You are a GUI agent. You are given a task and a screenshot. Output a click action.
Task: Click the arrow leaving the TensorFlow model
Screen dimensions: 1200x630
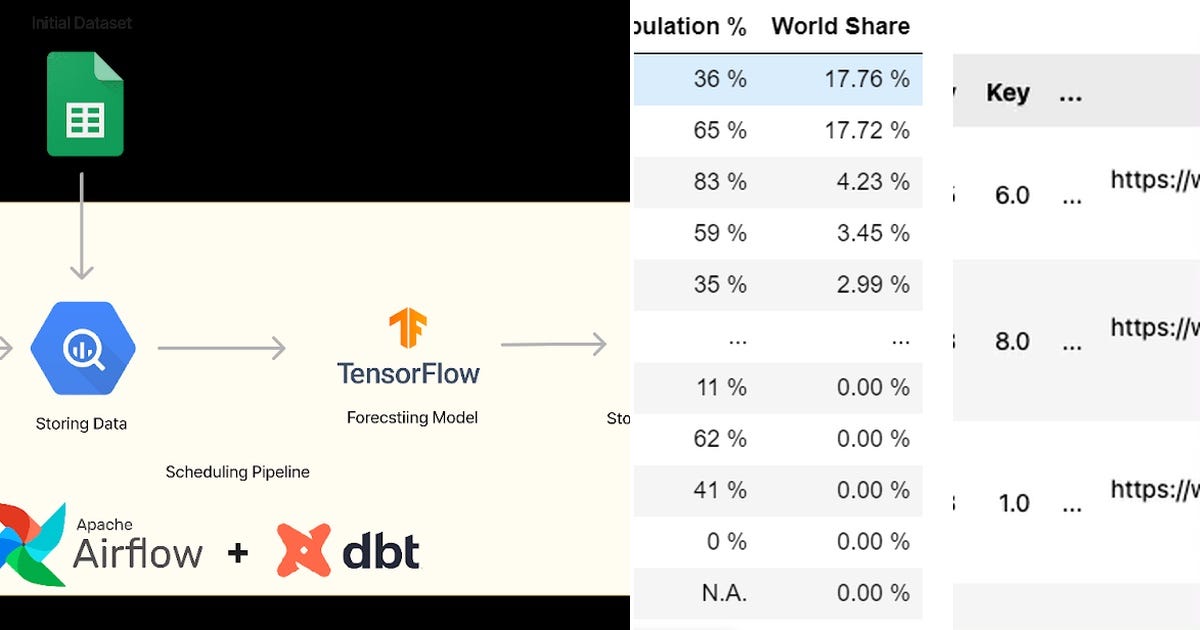554,344
